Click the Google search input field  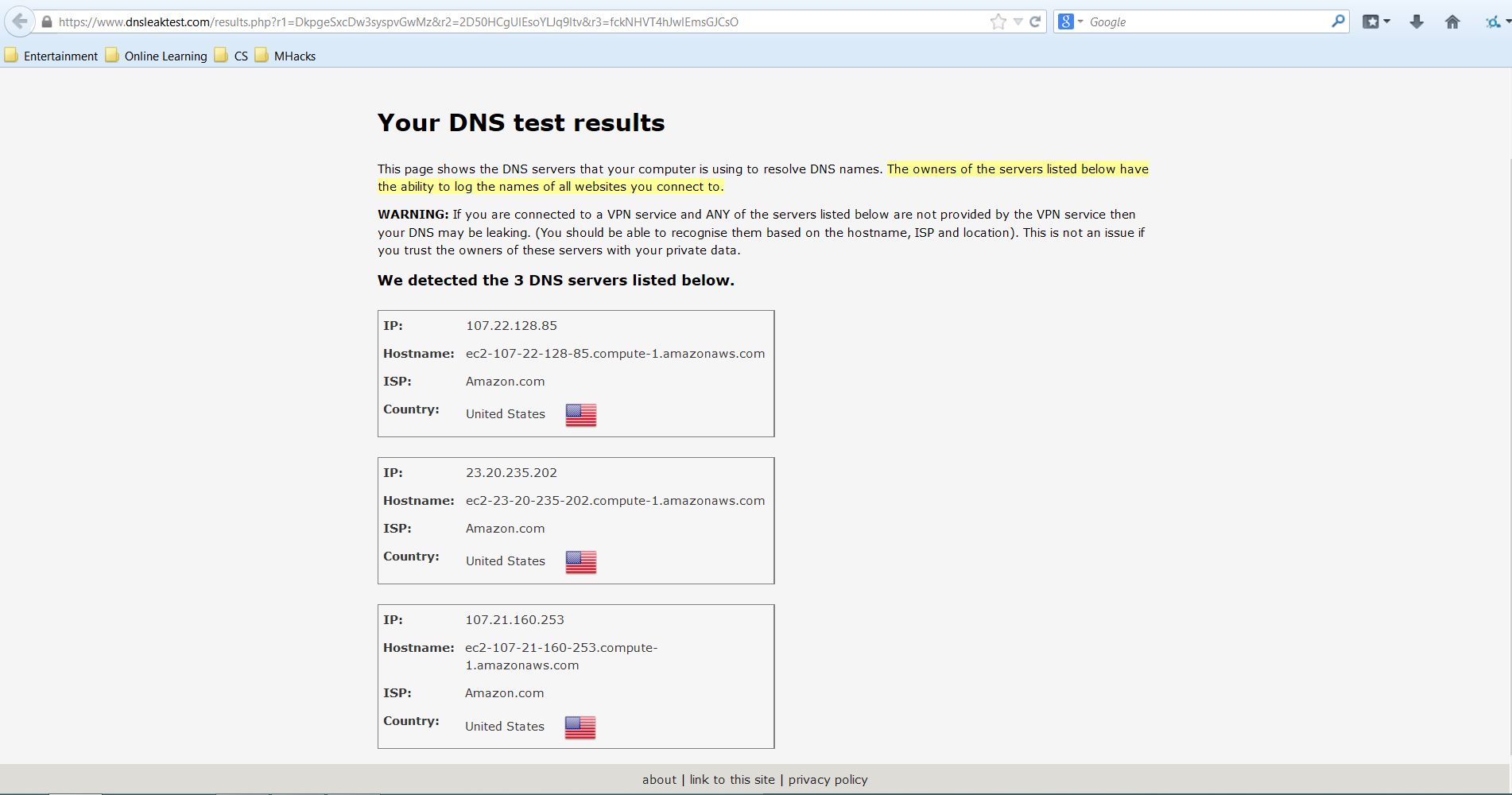(1207, 22)
